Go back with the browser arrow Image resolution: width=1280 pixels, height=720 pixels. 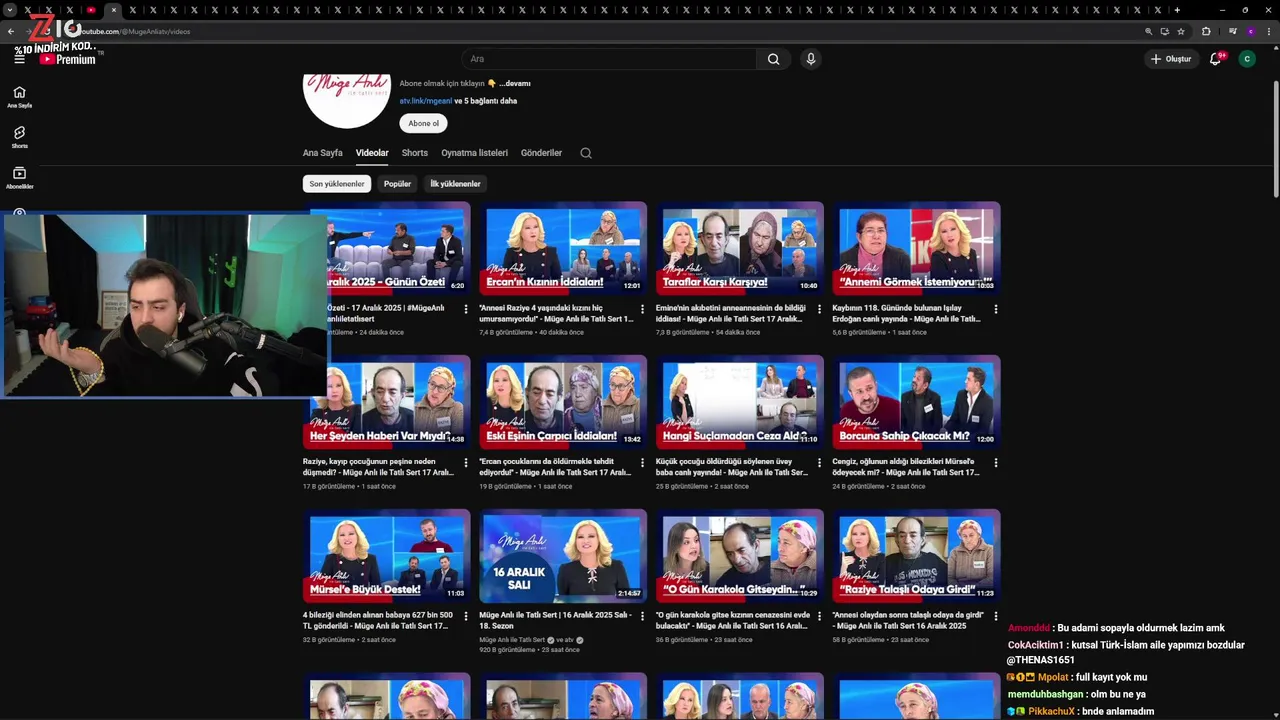coord(11,31)
